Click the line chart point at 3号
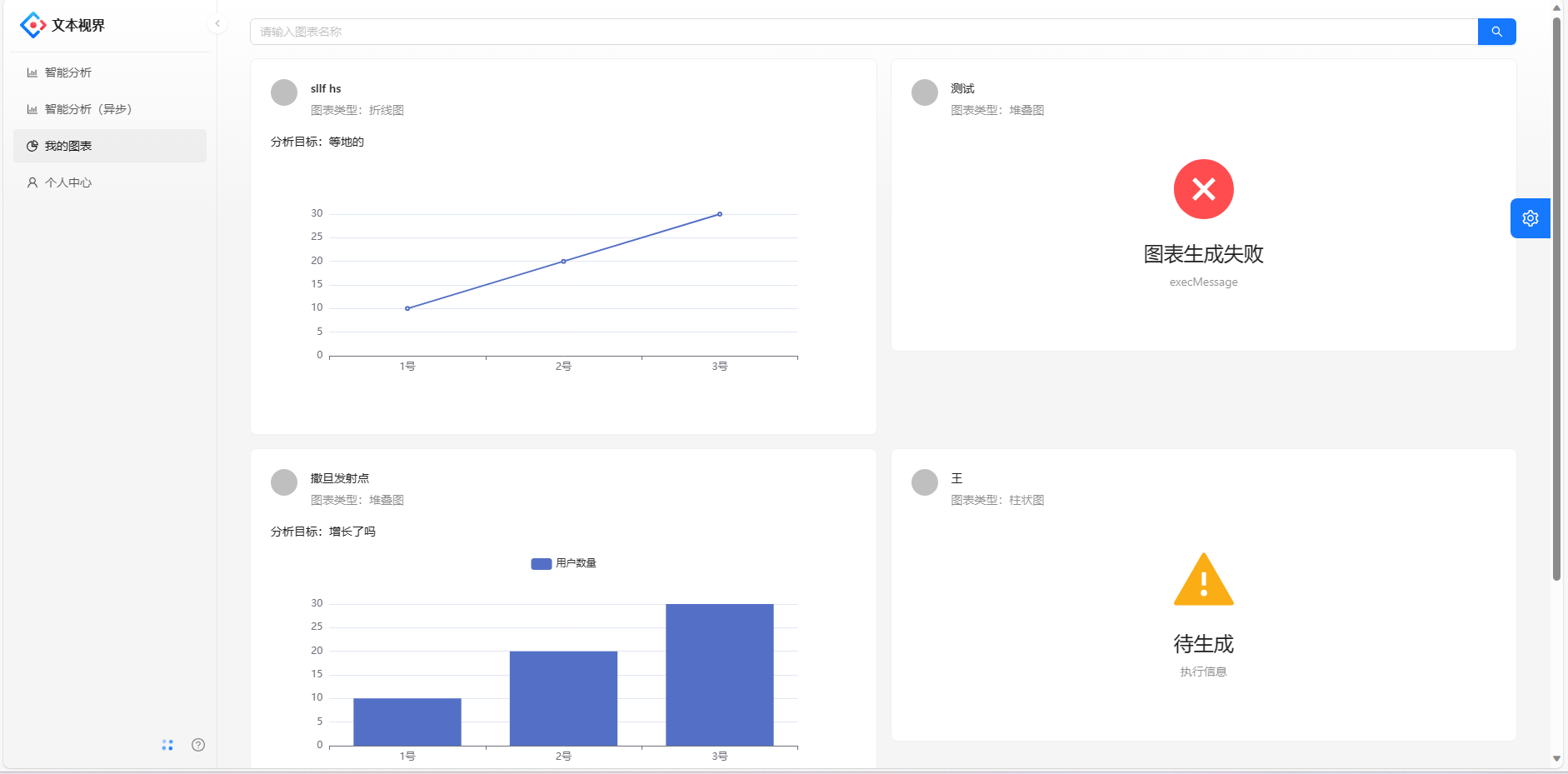Viewport: 1568px width, 774px height. [720, 214]
